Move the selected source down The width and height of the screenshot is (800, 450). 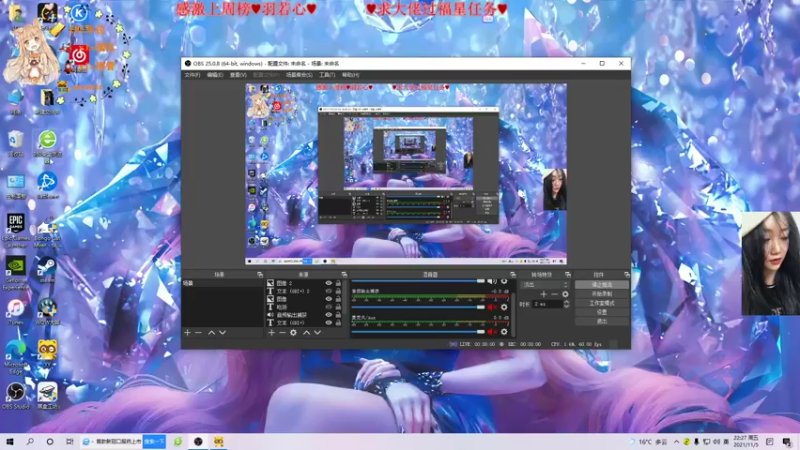pyautogui.click(x=317, y=333)
